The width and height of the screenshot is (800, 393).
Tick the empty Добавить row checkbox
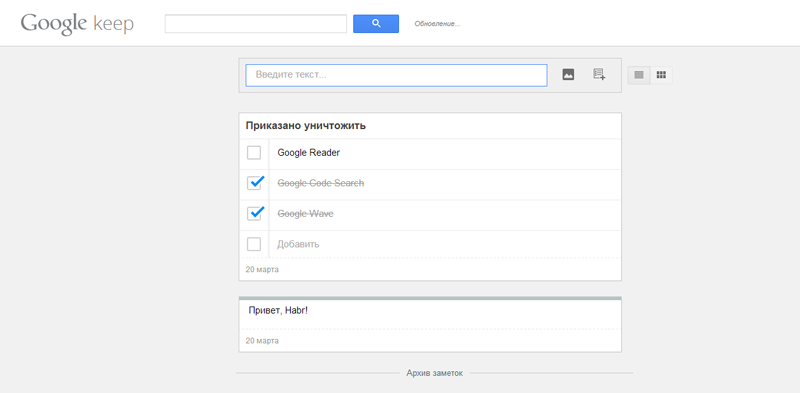click(x=254, y=244)
